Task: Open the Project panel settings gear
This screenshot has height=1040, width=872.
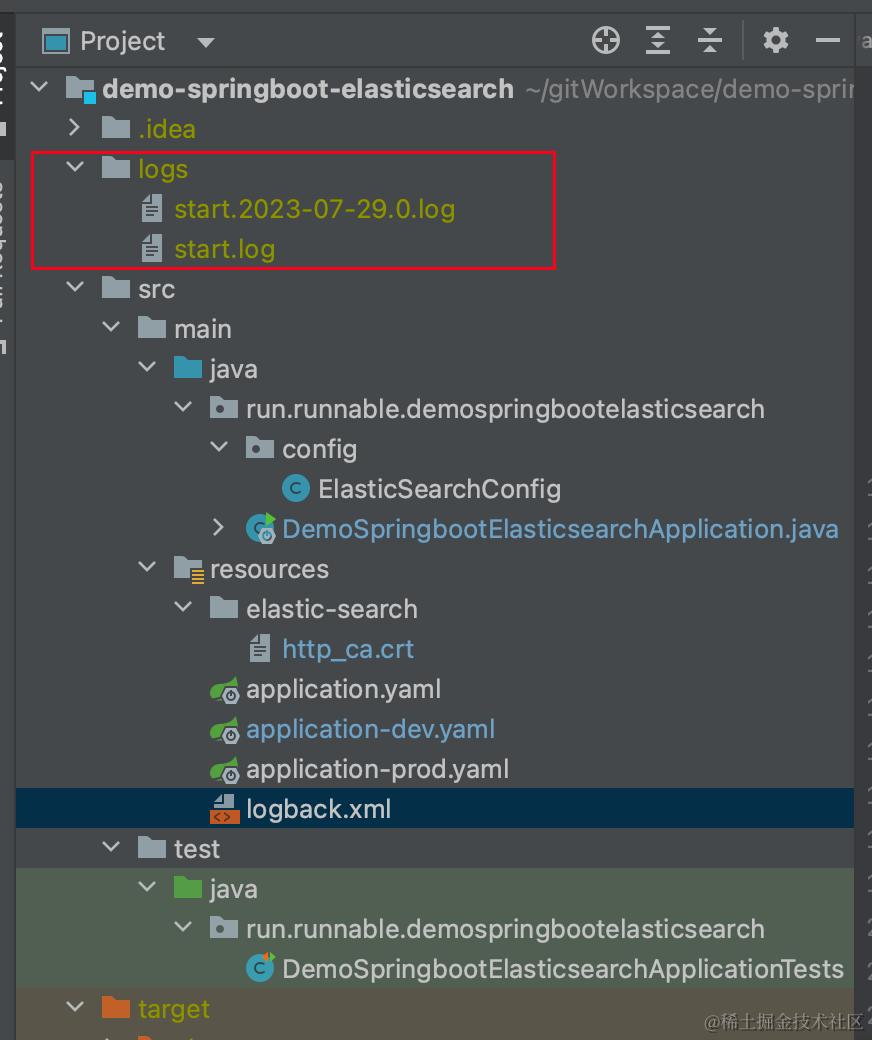Action: coord(775,40)
